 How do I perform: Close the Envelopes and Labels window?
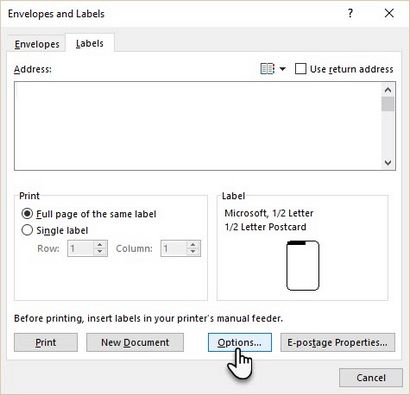(x=389, y=13)
